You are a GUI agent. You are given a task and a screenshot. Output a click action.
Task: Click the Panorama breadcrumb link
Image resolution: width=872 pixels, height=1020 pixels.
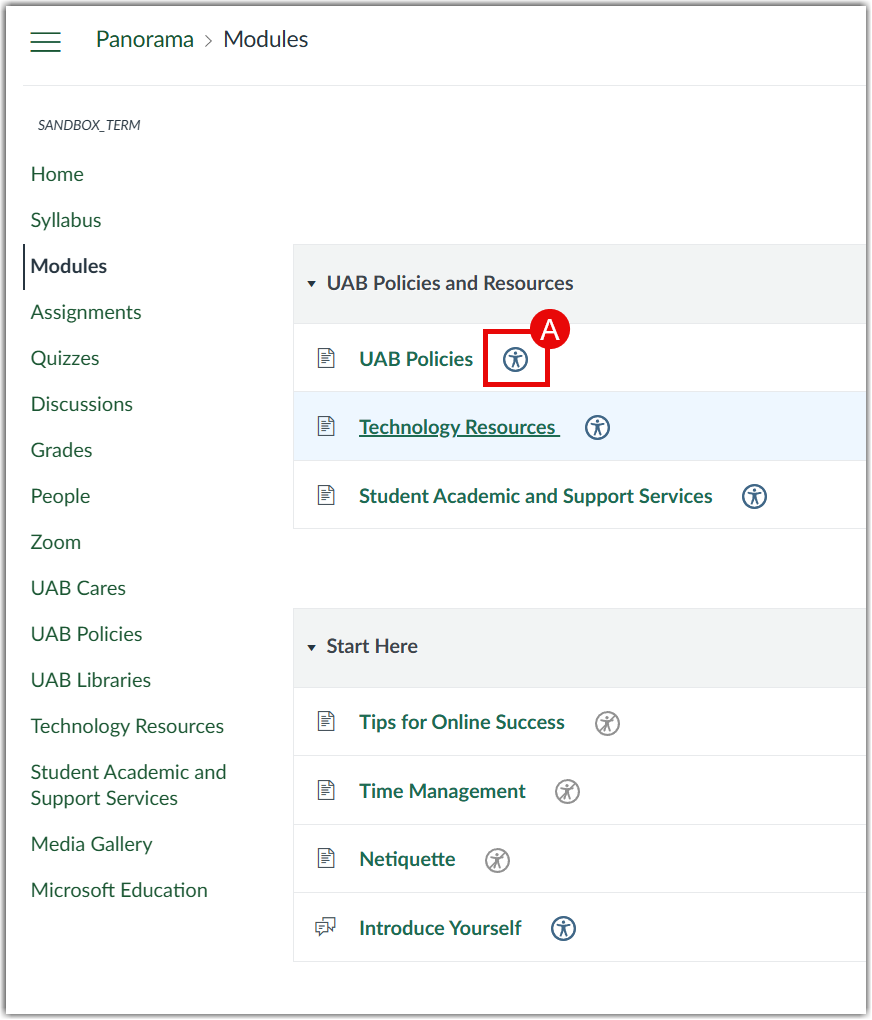[144, 39]
